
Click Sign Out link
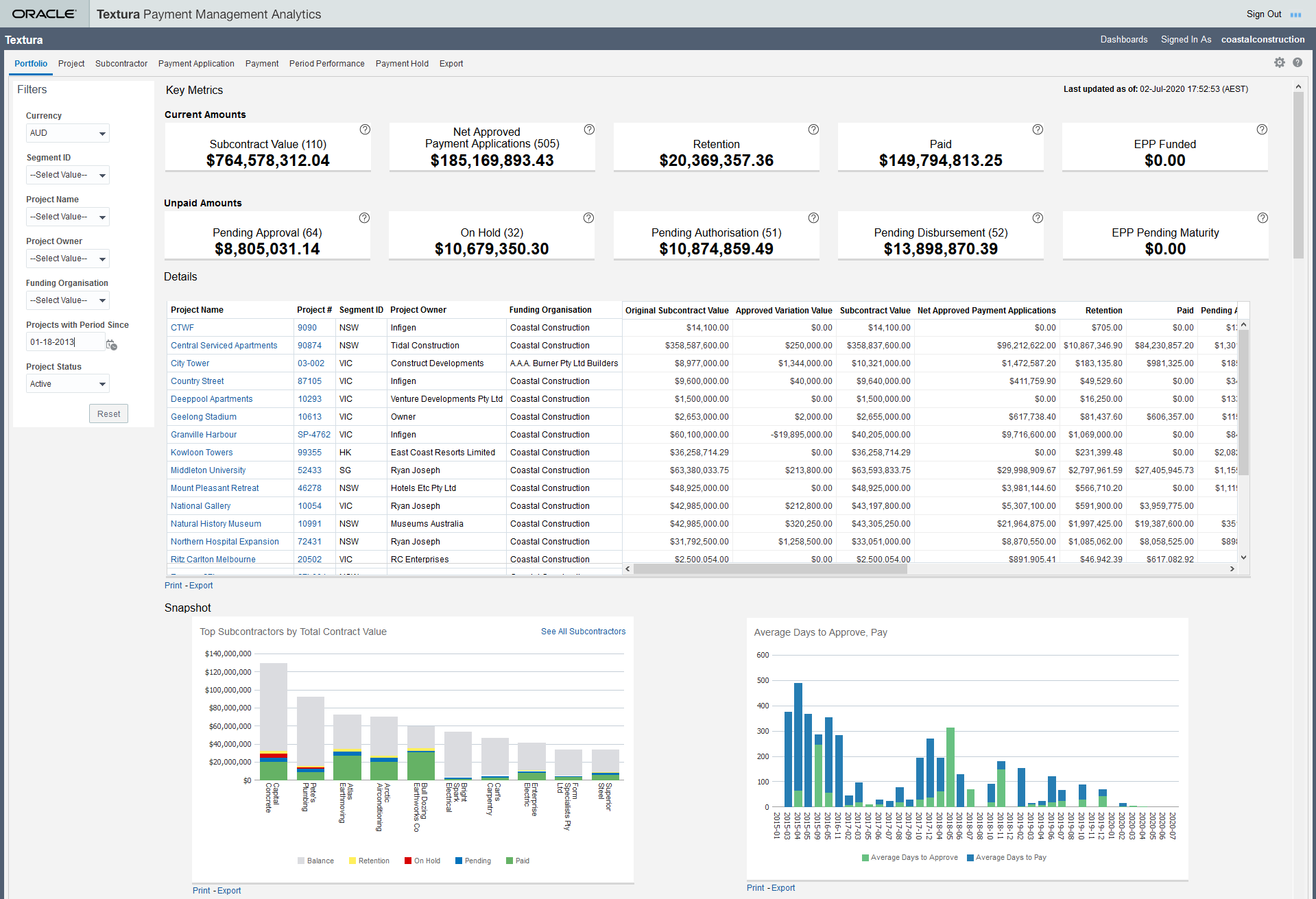click(x=1264, y=14)
